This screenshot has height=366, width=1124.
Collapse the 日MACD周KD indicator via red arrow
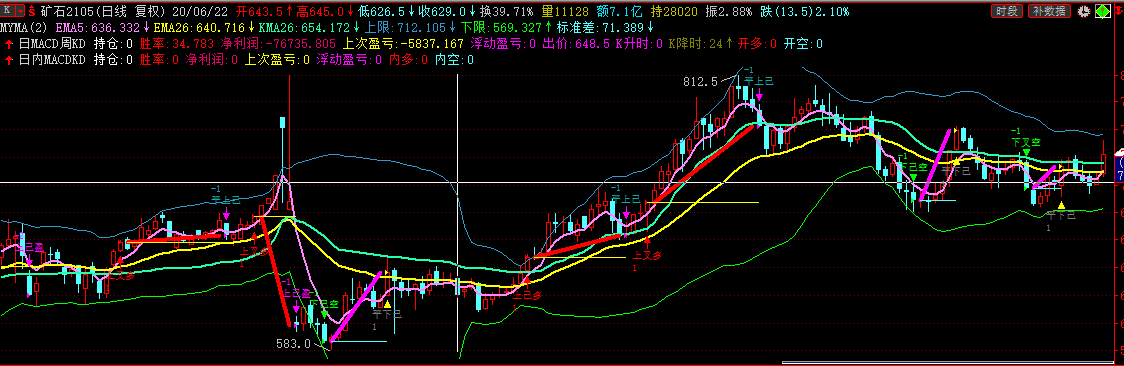[8, 44]
